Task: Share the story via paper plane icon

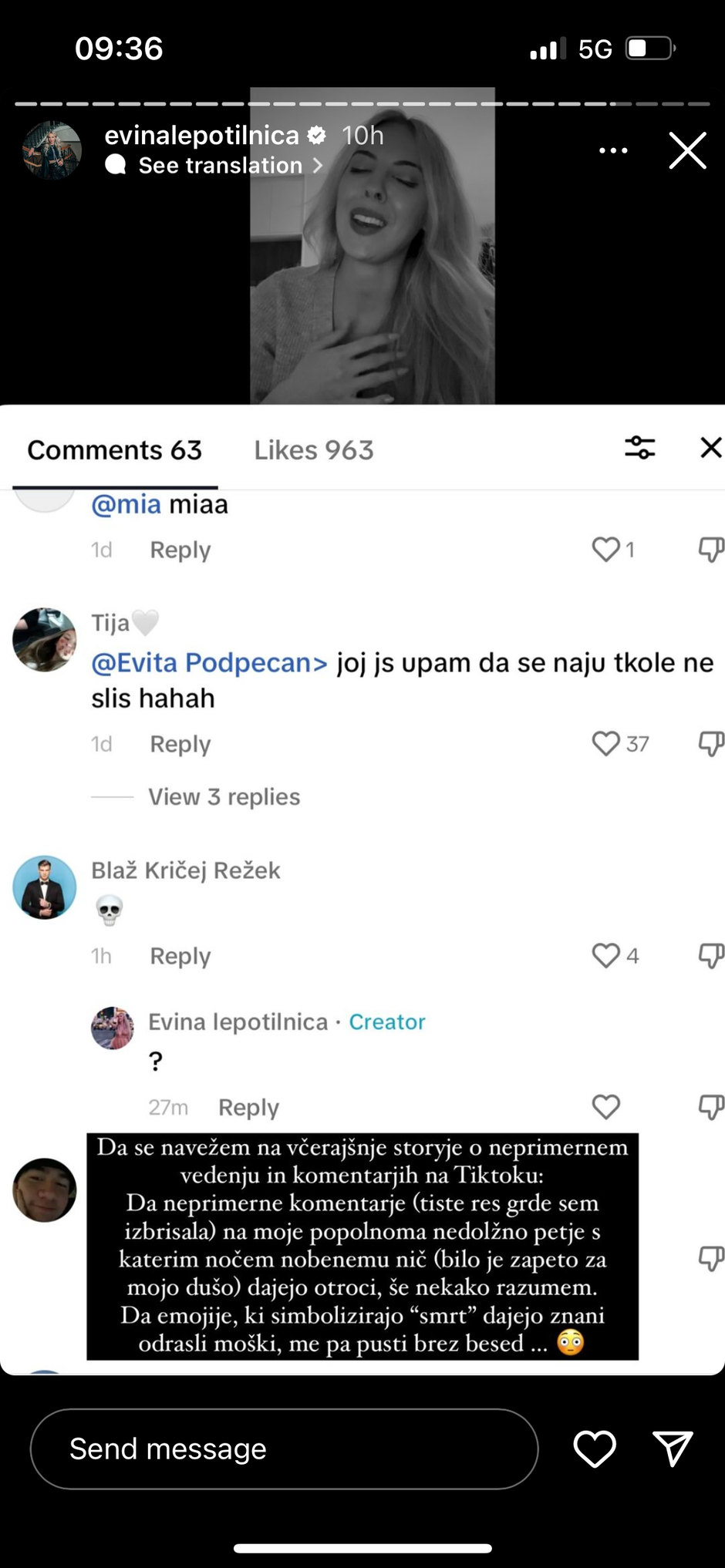Action: 673,1449
